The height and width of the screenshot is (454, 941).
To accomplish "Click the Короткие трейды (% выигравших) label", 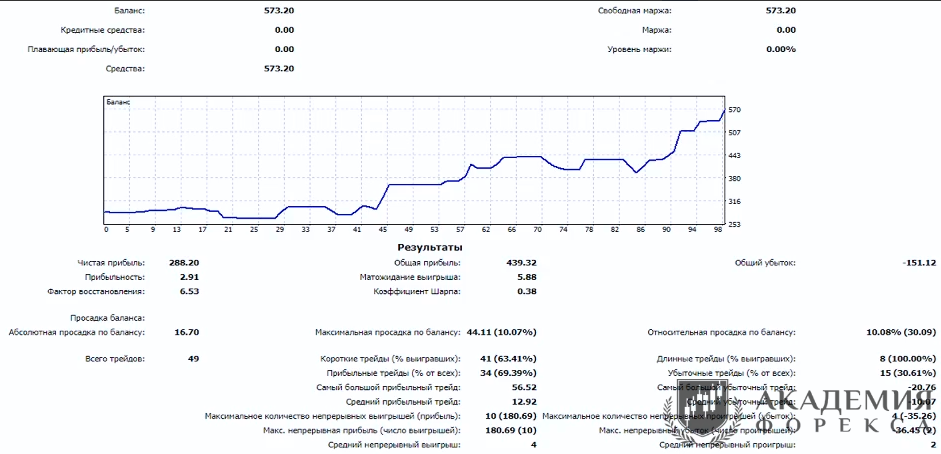I will 390,358.
